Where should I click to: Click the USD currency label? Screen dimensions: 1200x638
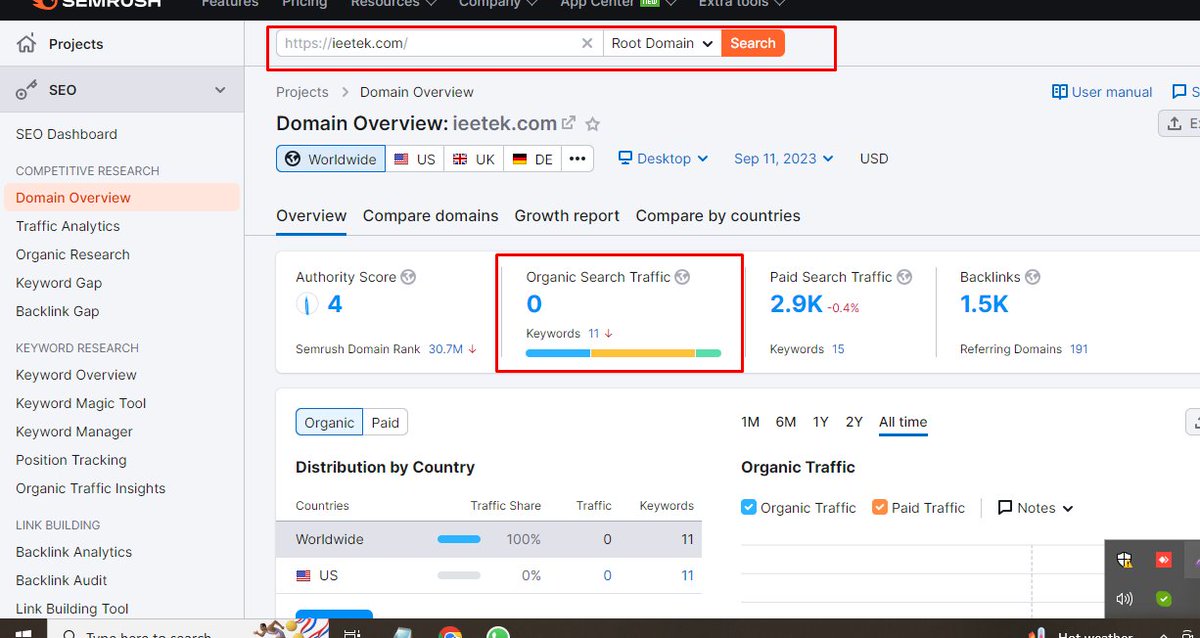pyautogui.click(x=874, y=159)
